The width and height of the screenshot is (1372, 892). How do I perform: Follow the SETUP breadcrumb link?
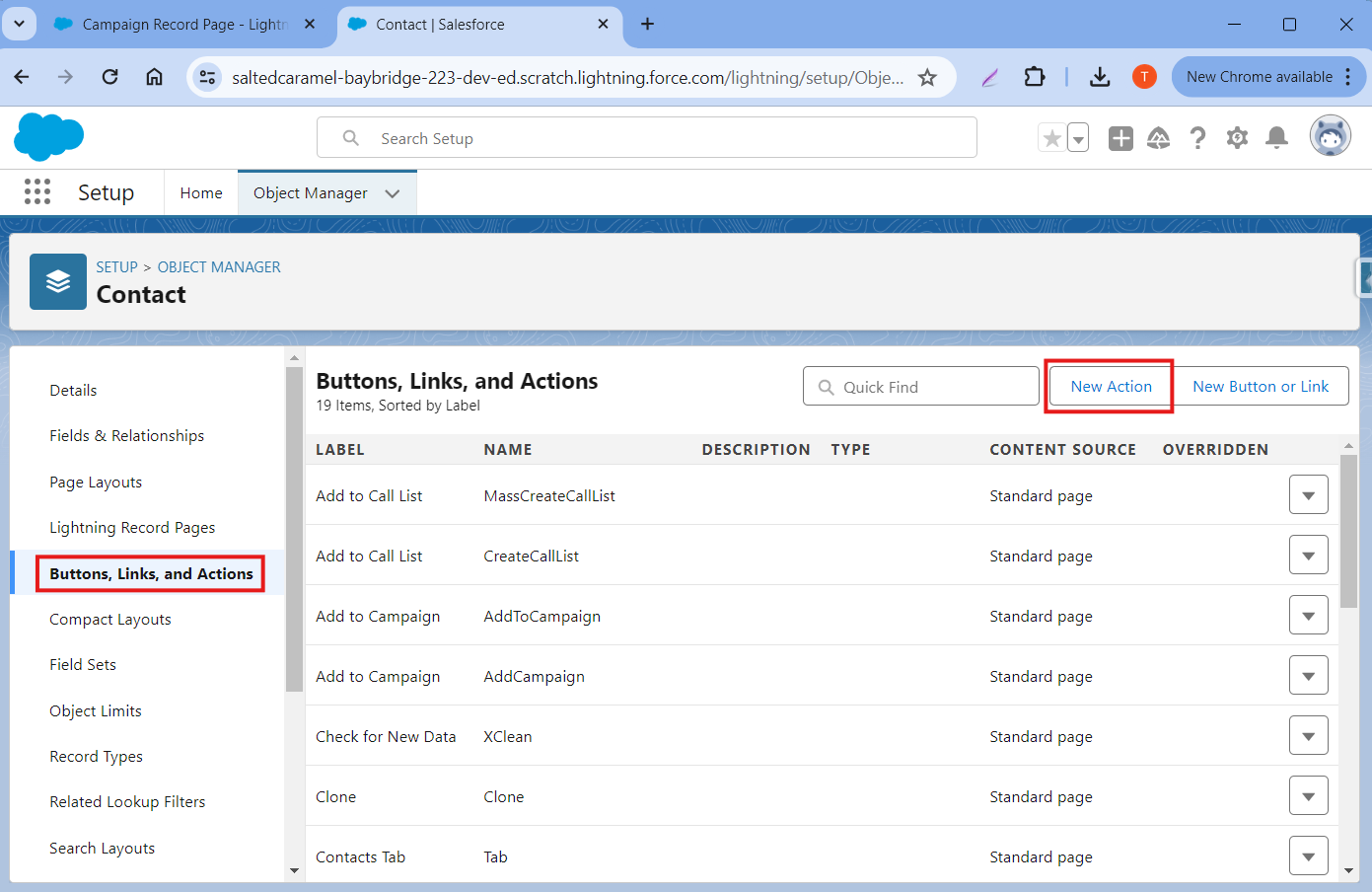click(x=116, y=267)
